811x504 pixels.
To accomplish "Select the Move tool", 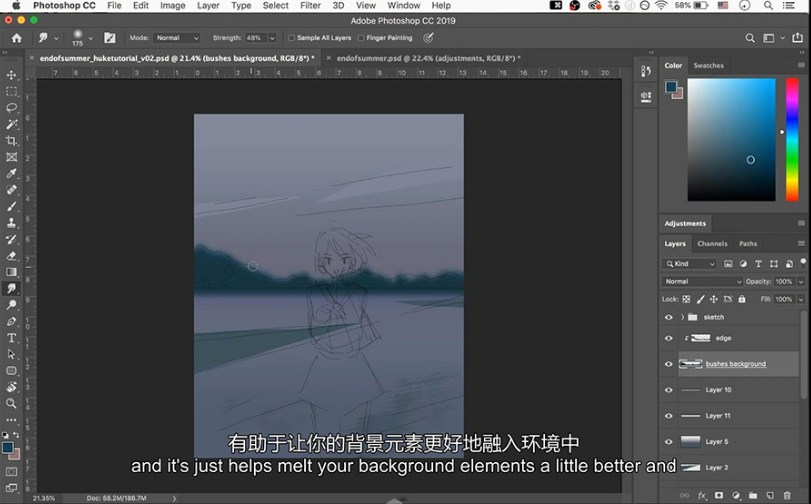I will click(x=11, y=75).
